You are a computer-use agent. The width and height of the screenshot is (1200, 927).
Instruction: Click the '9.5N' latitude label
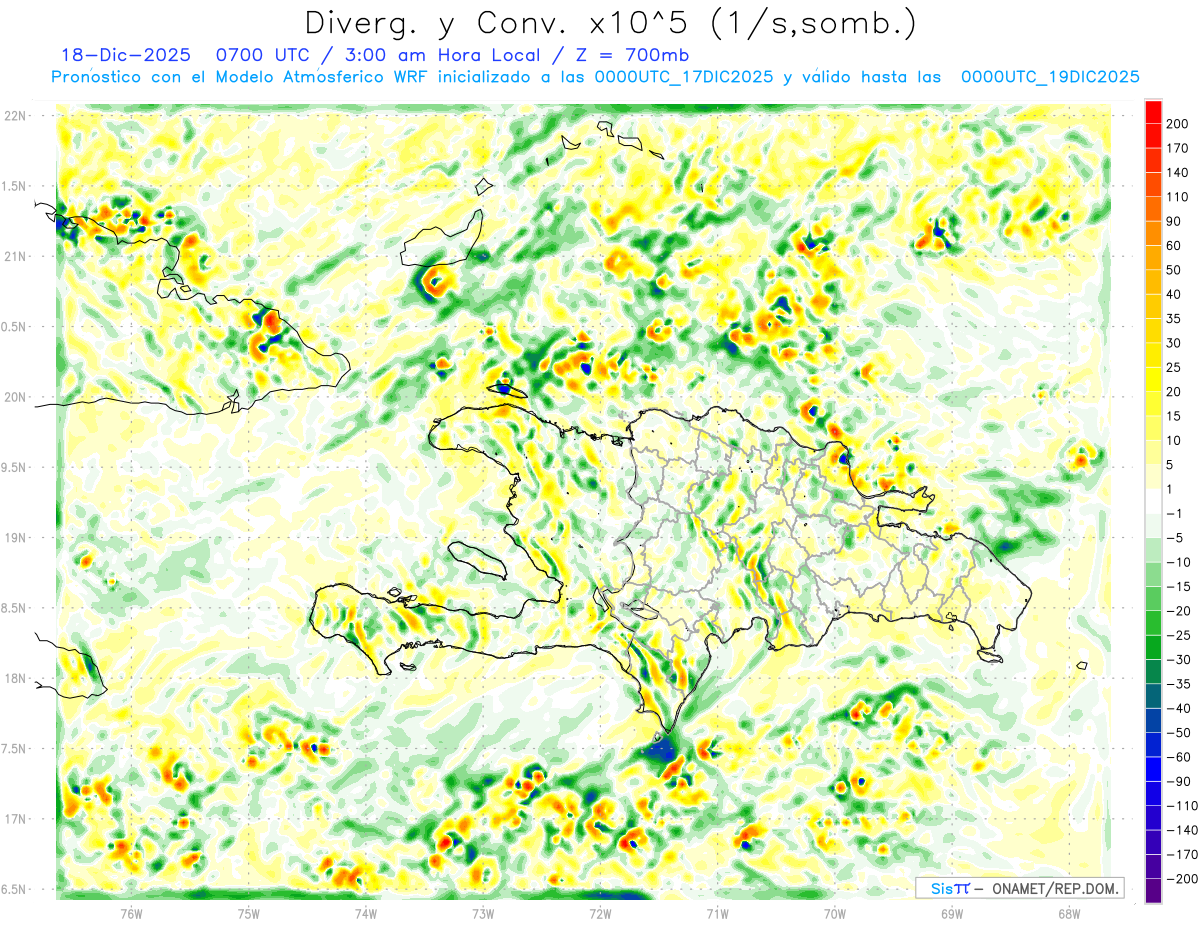click(x=14, y=467)
